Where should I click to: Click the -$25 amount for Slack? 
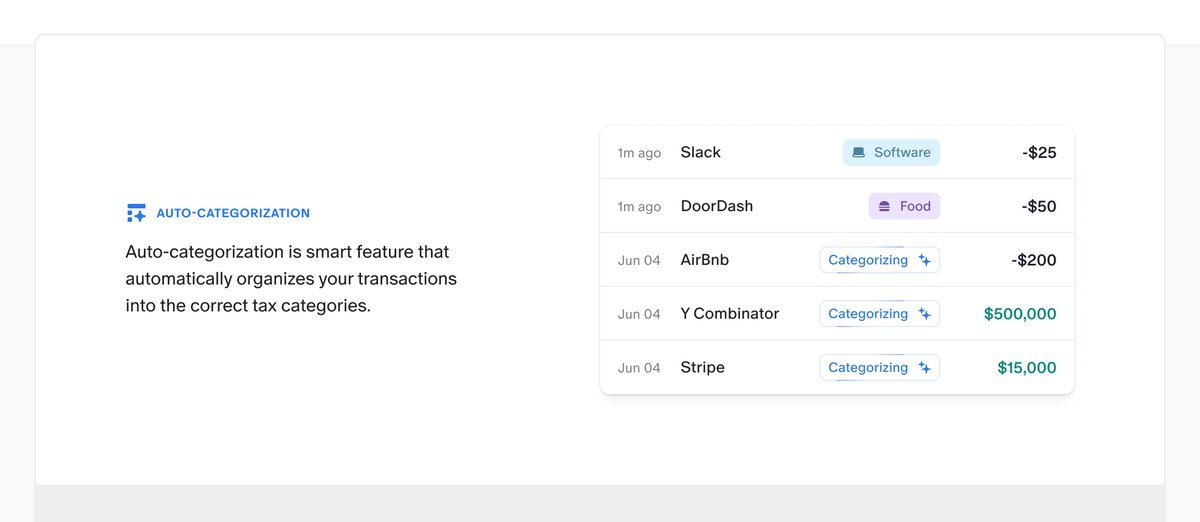click(x=1039, y=153)
